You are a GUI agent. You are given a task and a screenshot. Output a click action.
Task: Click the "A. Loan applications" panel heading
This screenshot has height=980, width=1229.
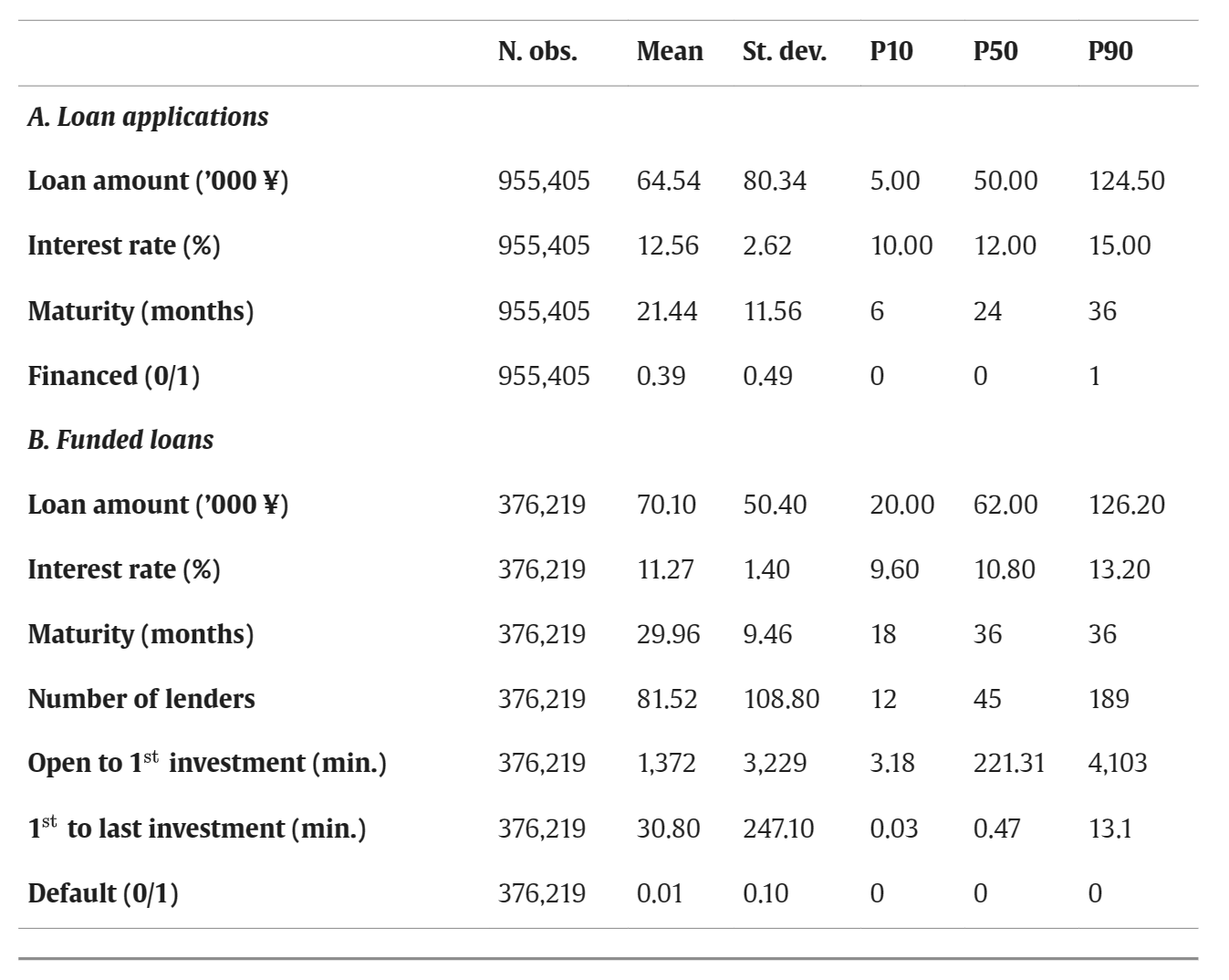[x=148, y=117]
